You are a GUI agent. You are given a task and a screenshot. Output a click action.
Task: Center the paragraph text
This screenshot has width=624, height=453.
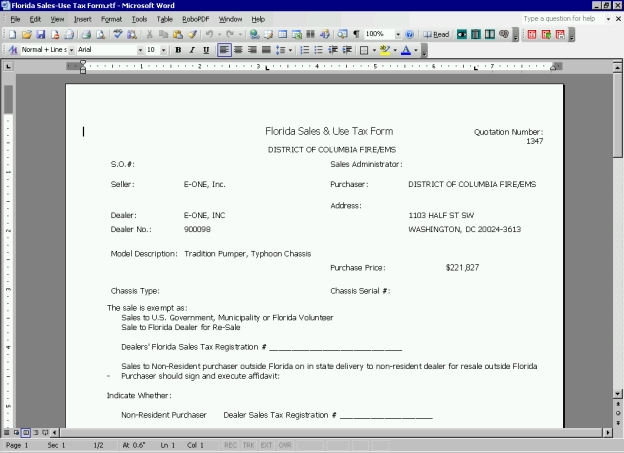[x=238, y=50]
